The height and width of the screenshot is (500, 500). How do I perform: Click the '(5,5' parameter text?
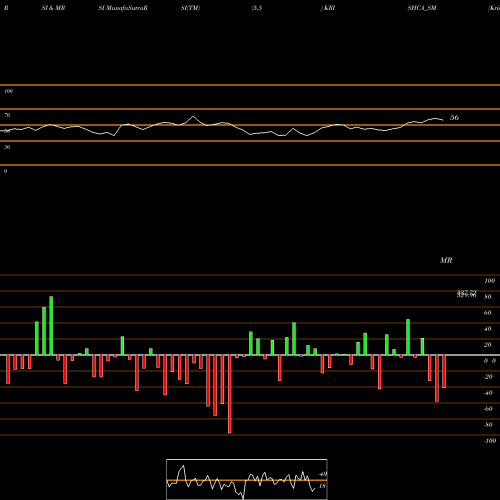256,8
